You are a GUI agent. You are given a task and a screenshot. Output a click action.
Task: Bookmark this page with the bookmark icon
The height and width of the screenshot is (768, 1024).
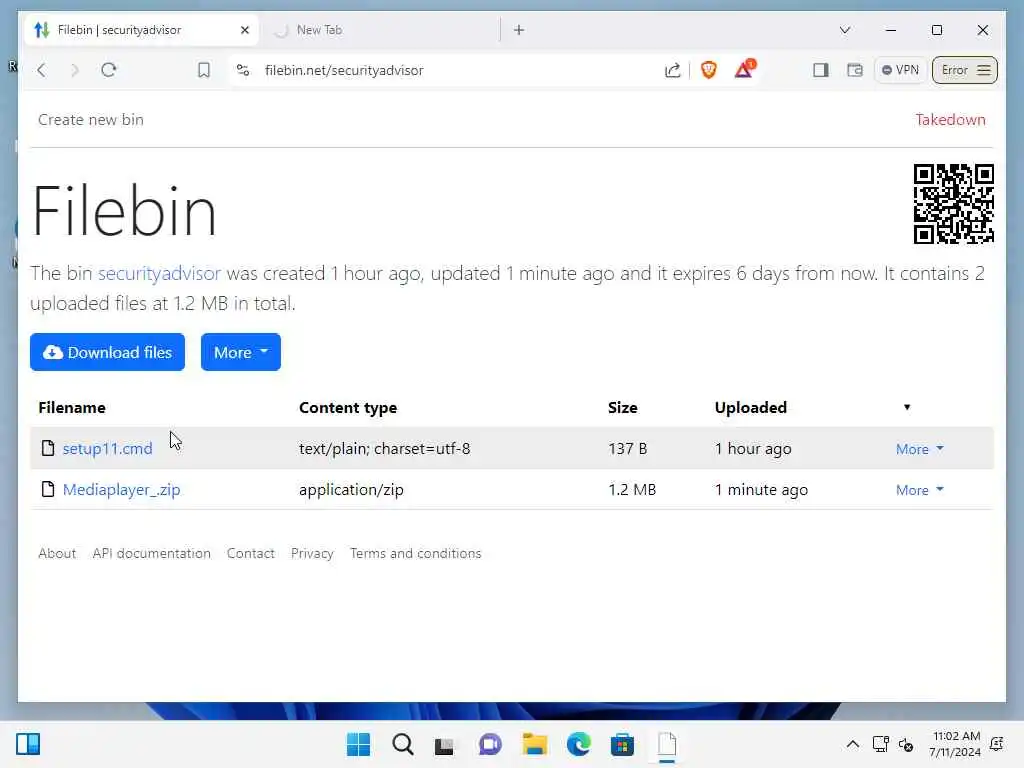204,70
